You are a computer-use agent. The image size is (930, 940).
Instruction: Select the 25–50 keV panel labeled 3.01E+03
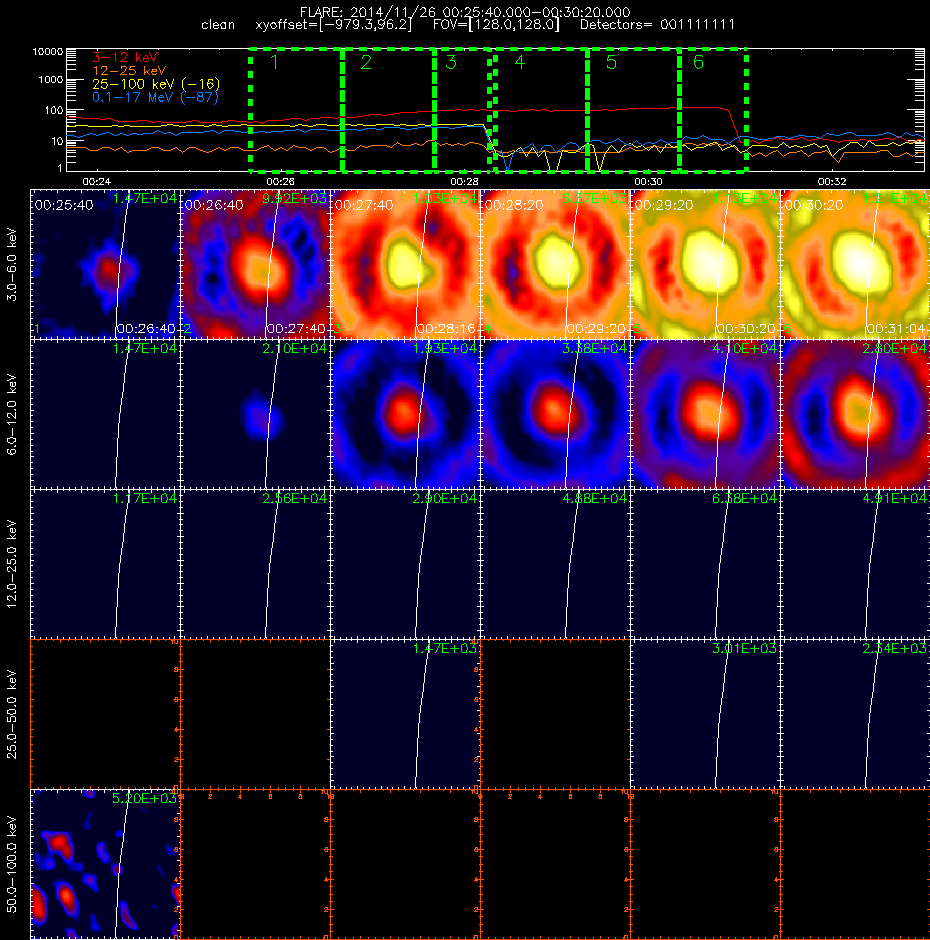[705, 713]
